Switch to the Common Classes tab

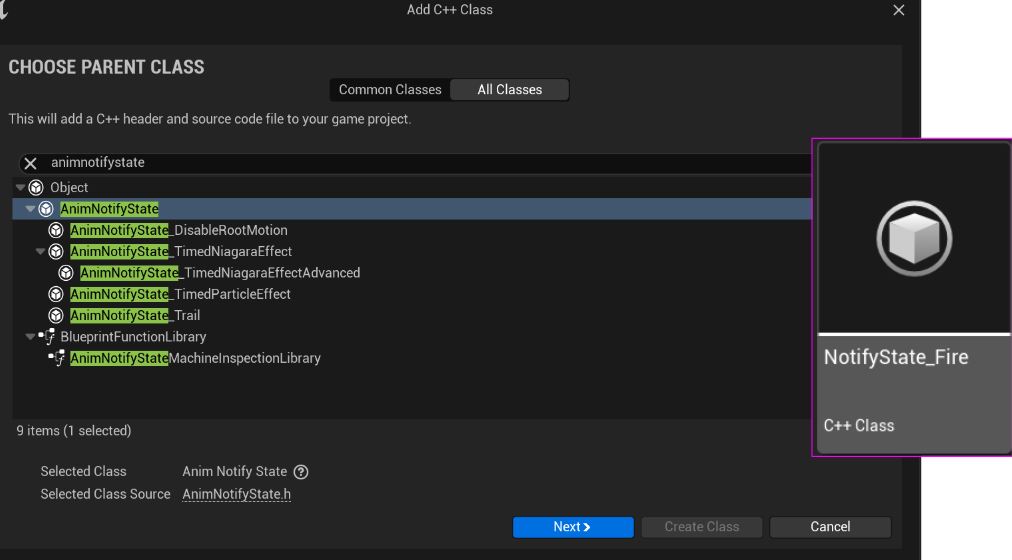coord(390,90)
